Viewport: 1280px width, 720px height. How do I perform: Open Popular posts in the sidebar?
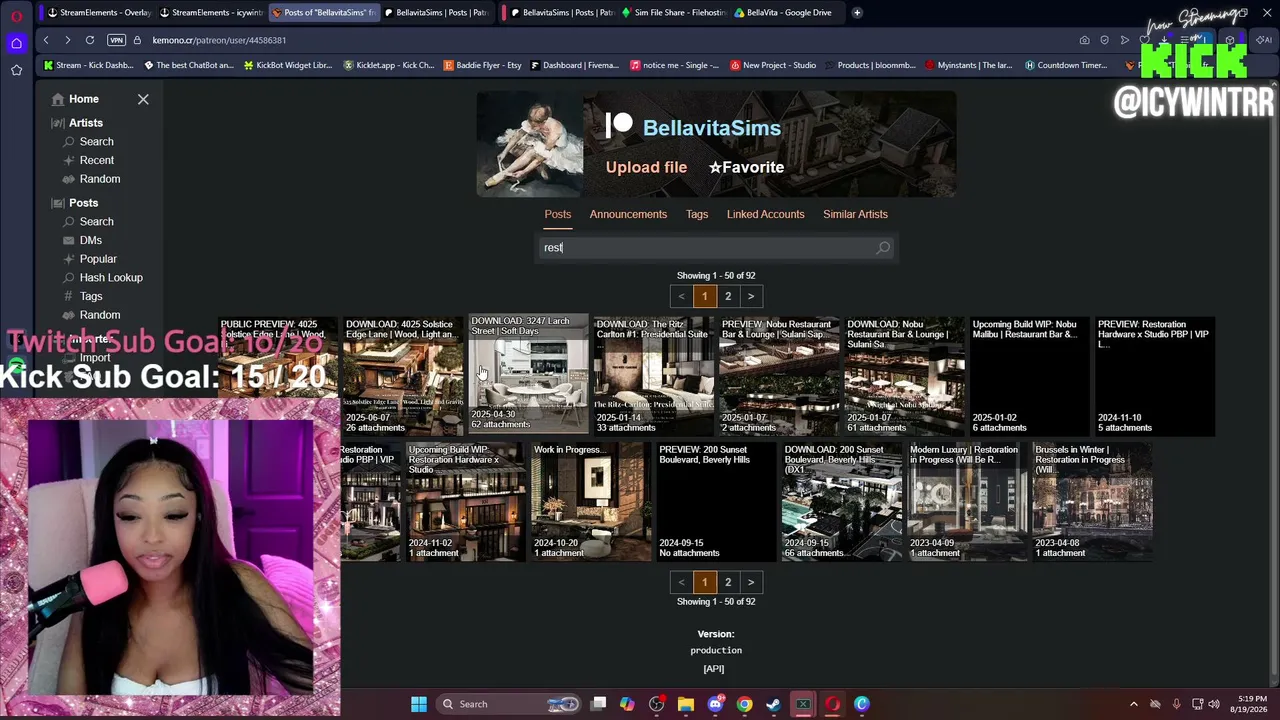98,259
